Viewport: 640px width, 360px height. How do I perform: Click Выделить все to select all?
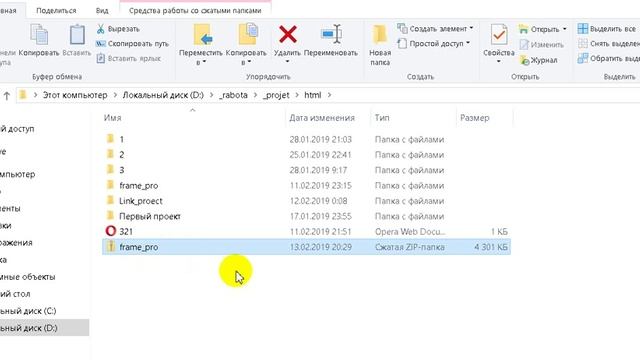(x=607, y=29)
